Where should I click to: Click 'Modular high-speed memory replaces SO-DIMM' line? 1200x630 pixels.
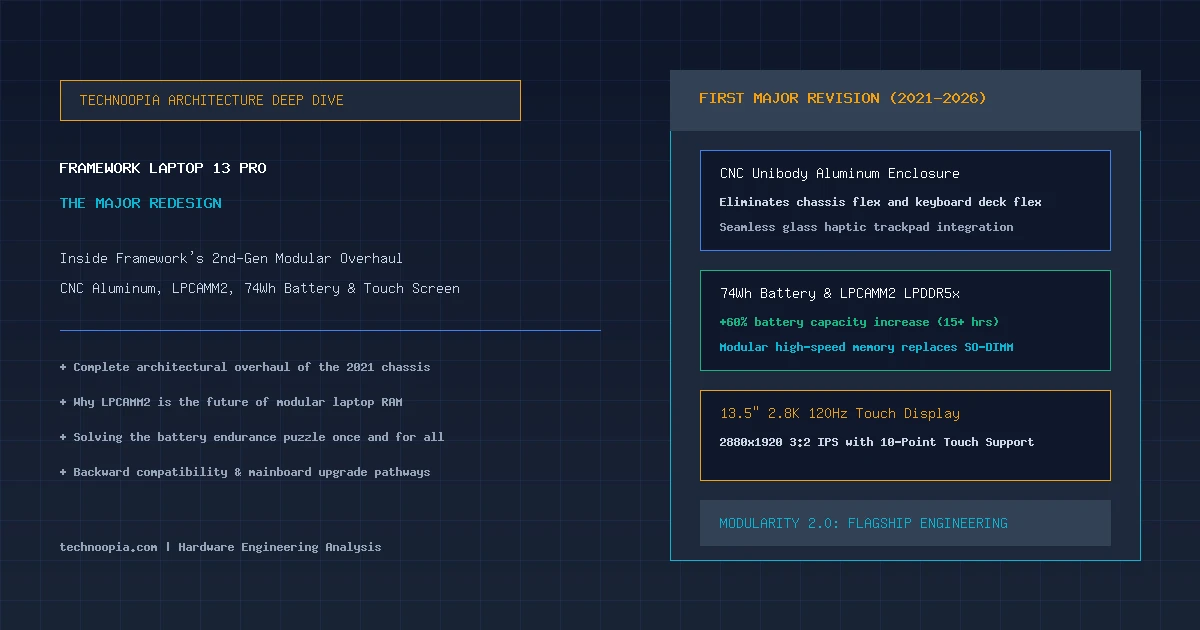click(866, 347)
